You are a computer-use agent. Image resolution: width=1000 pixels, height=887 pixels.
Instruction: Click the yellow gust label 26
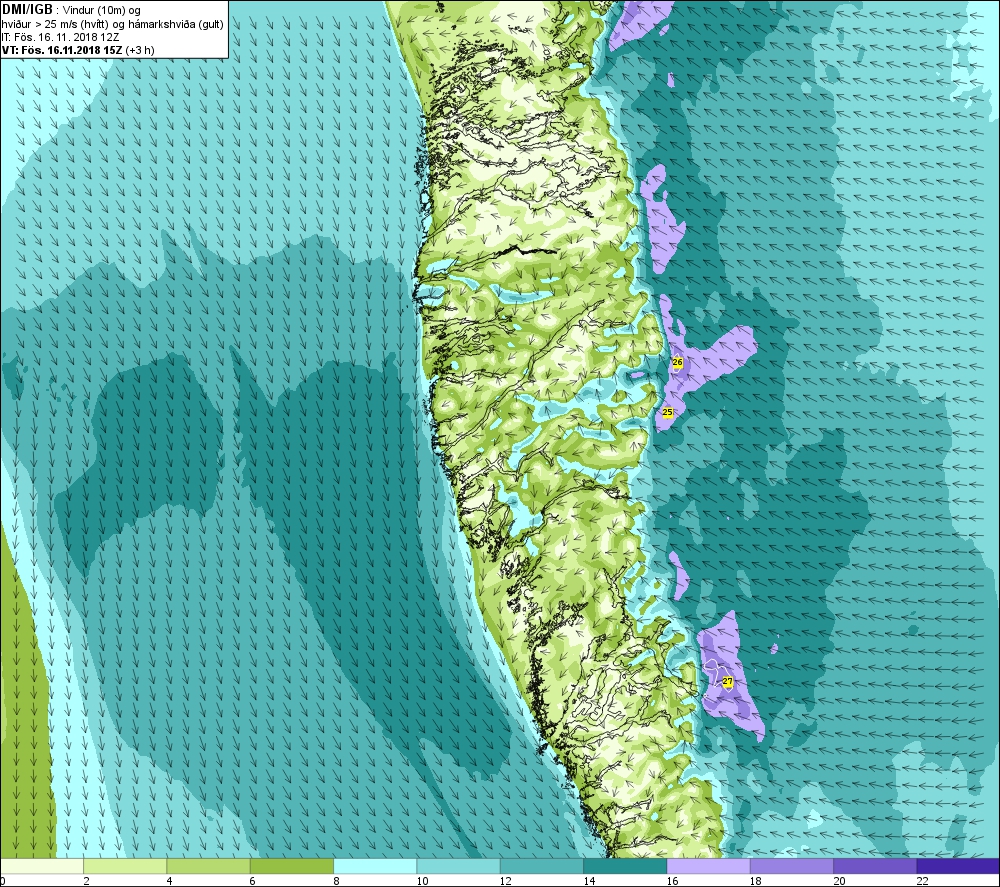(677, 362)
